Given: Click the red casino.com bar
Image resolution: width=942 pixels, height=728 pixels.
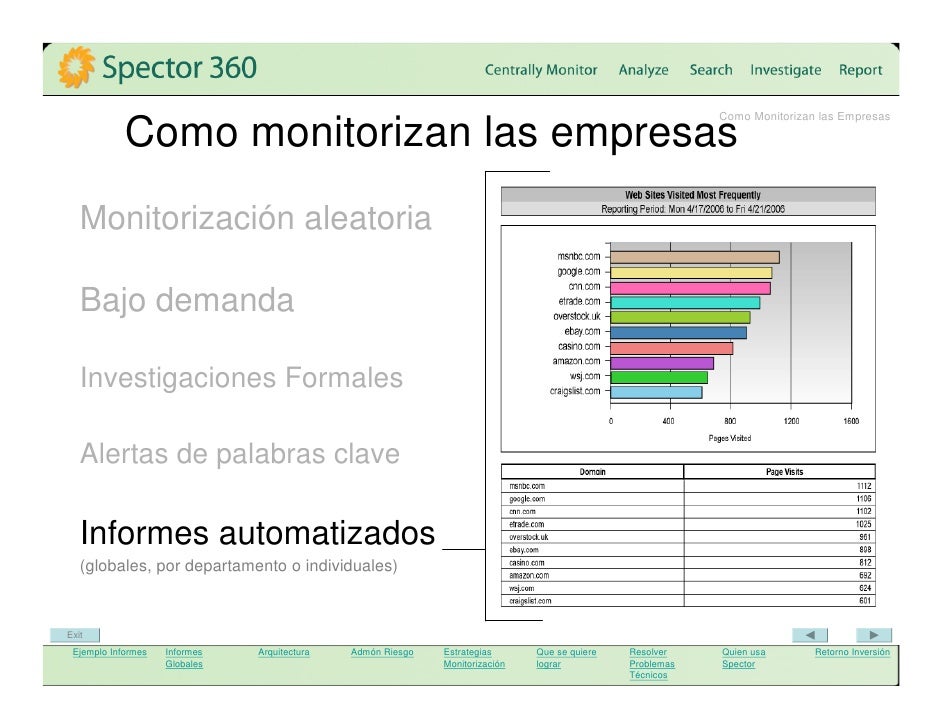Looking at the screenshot, I should pyautogui.click(x=672, y=348).
